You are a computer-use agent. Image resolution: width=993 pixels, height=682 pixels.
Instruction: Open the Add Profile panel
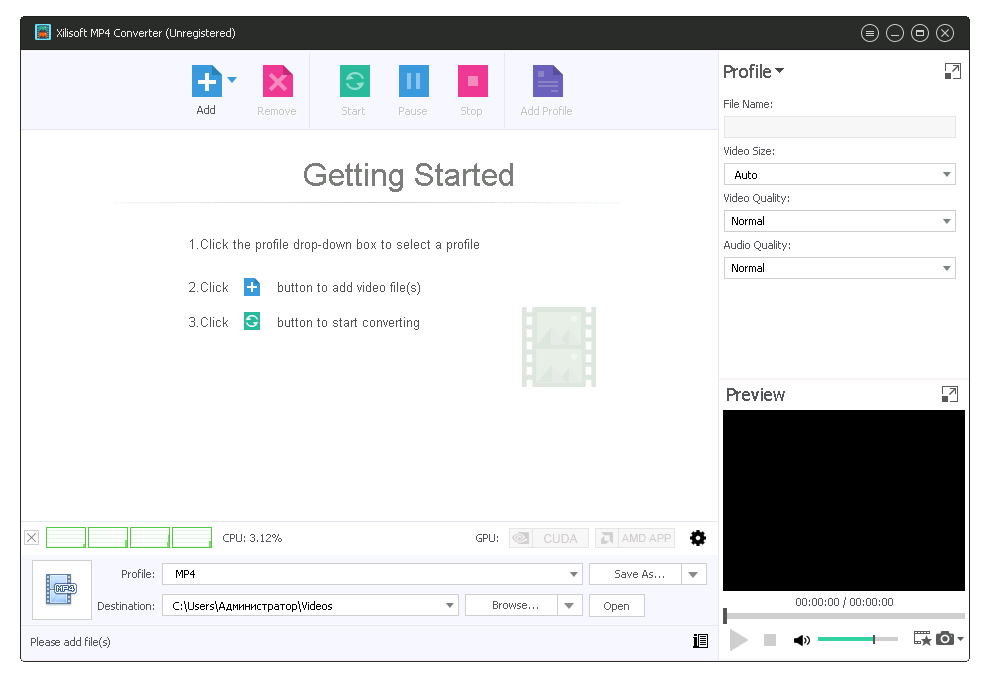(546, 80)
